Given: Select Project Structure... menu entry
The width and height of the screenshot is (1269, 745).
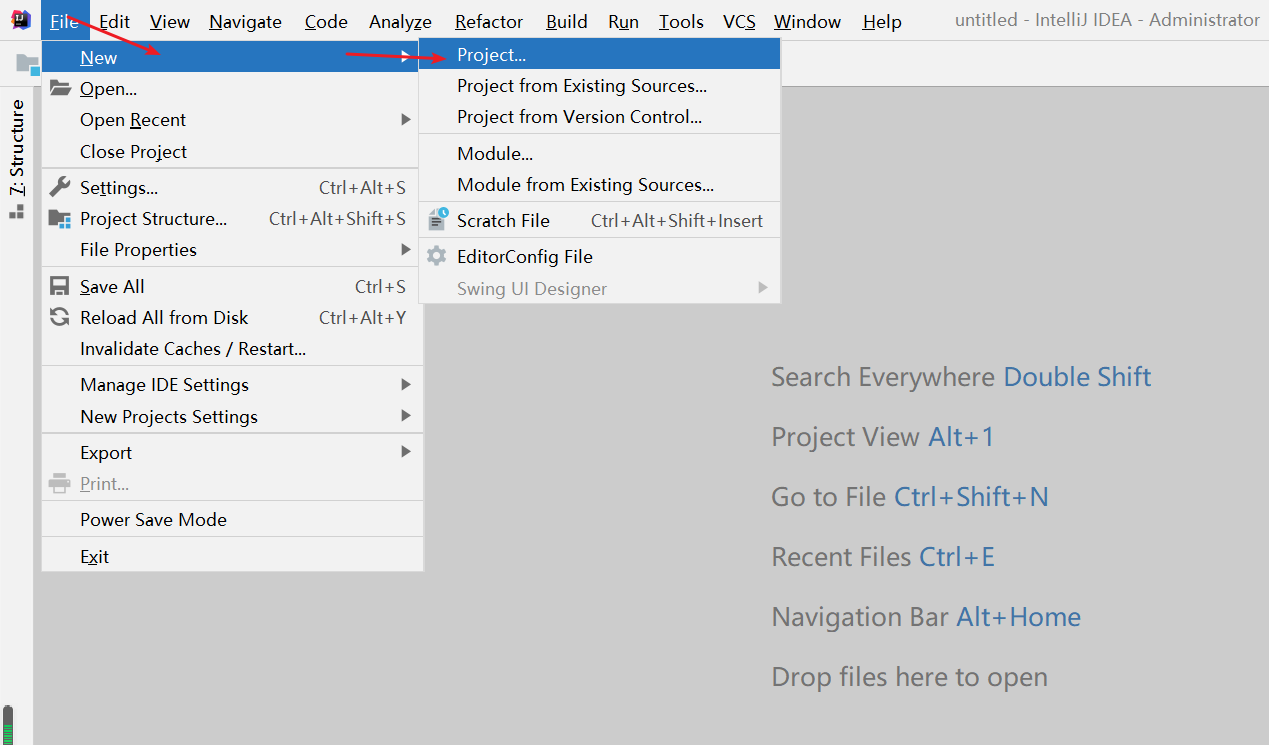Looking at the screenshot, I should point(231,218).
